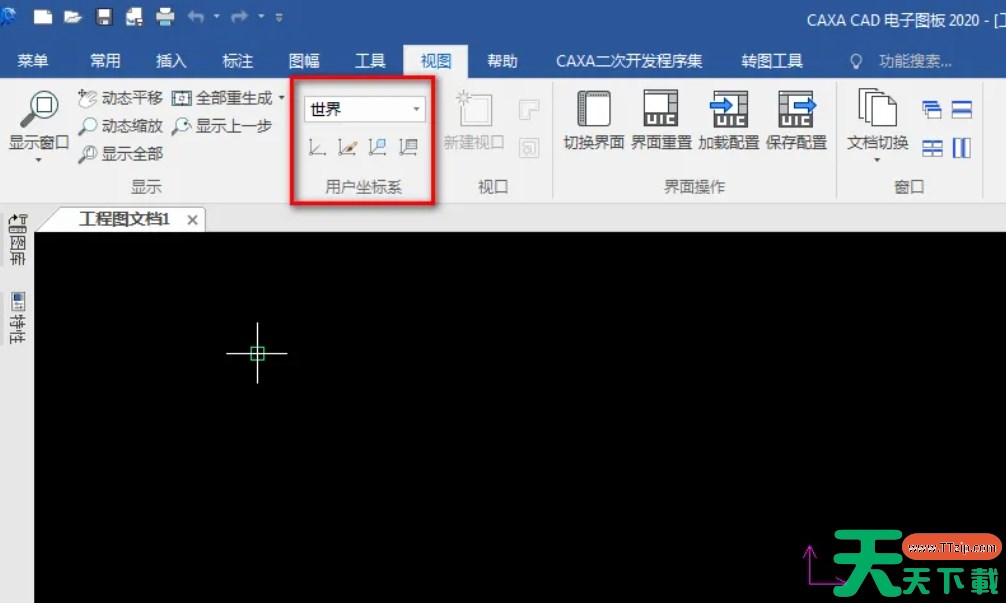Save the document with the floppy icon
Screen dimensions: 1006x603
(x=104, y=17)
